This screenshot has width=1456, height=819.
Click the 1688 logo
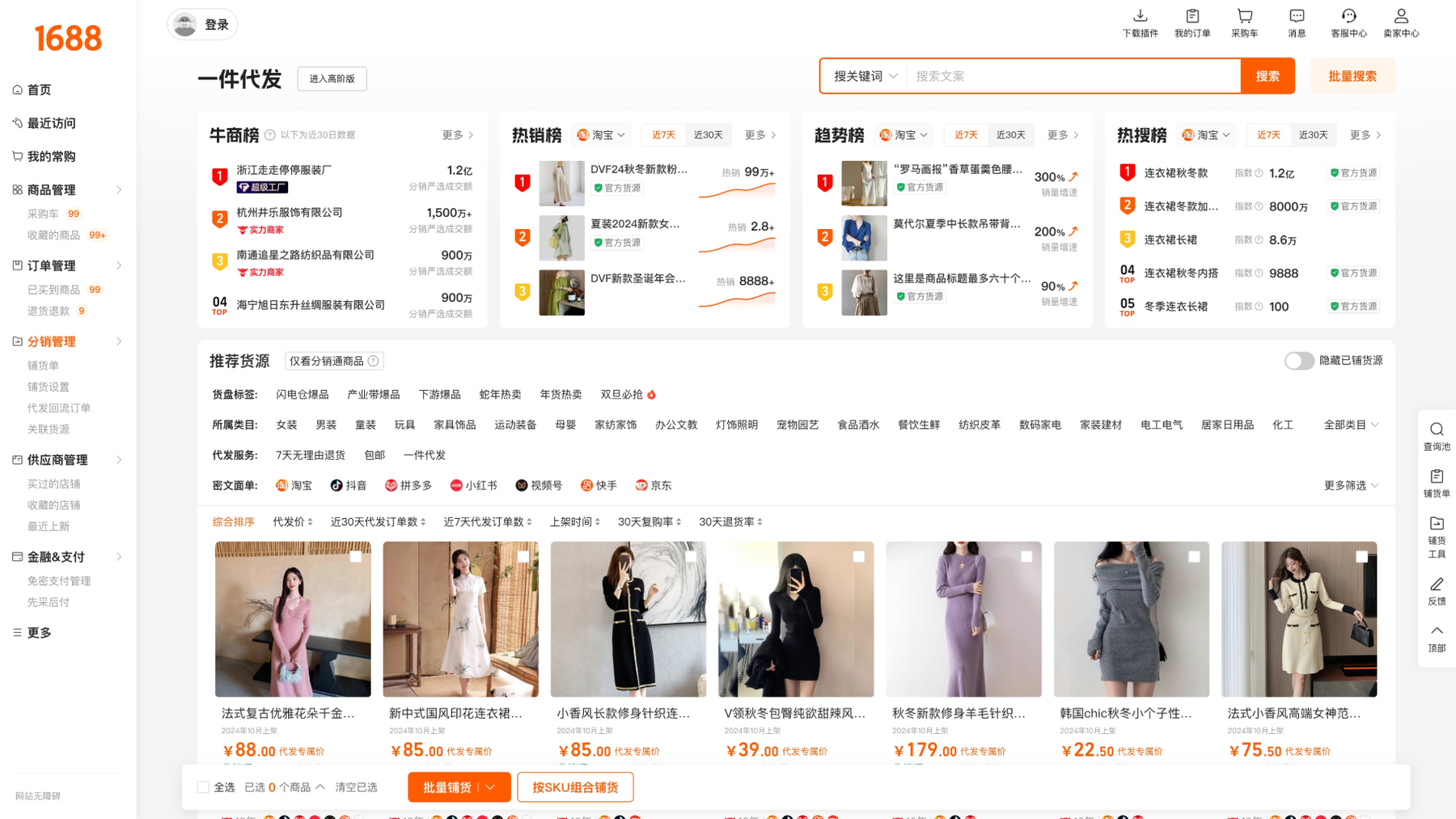coord(68,38)
